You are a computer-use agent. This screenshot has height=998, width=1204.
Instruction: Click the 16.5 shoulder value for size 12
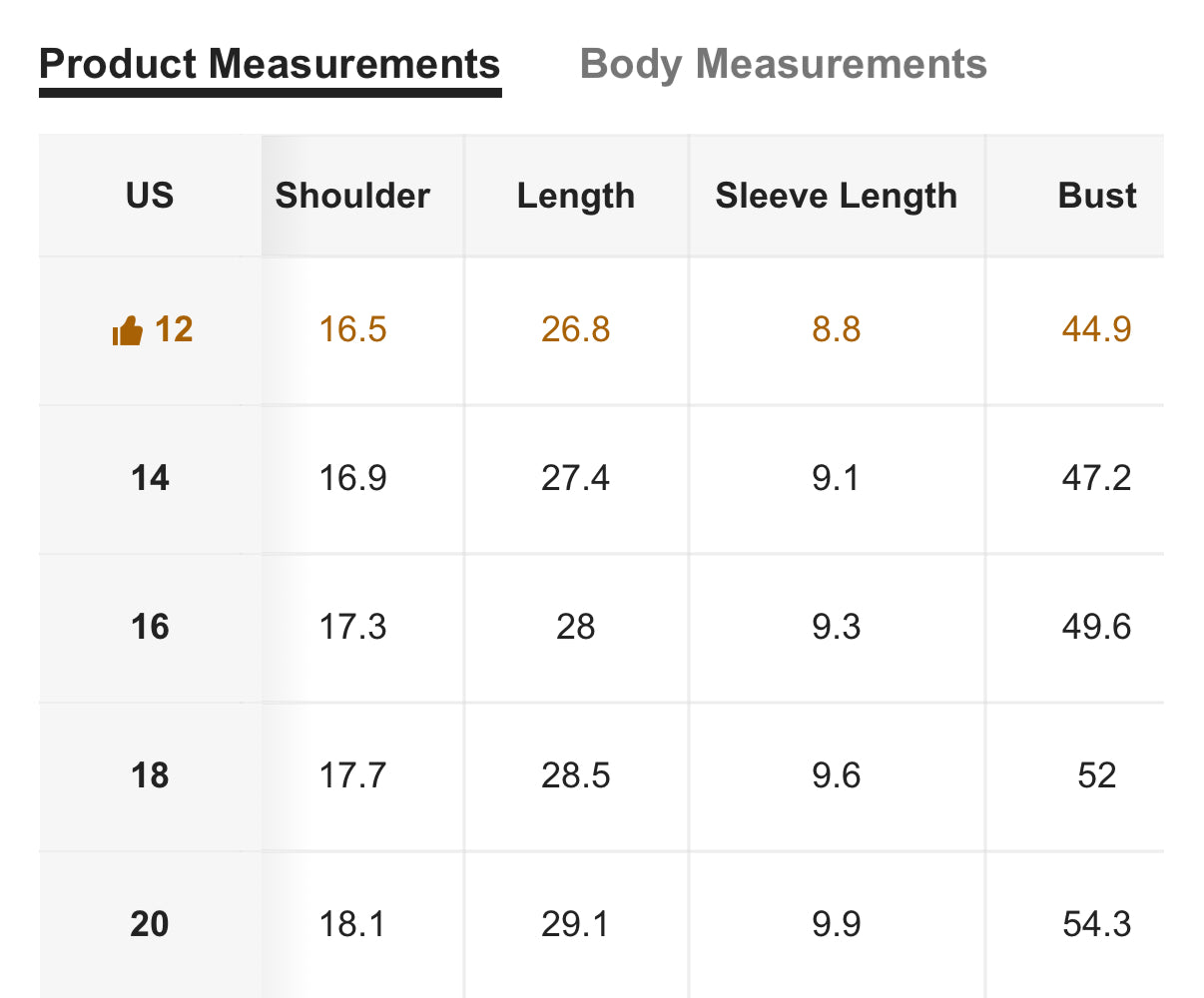click(x=352, y=329)
